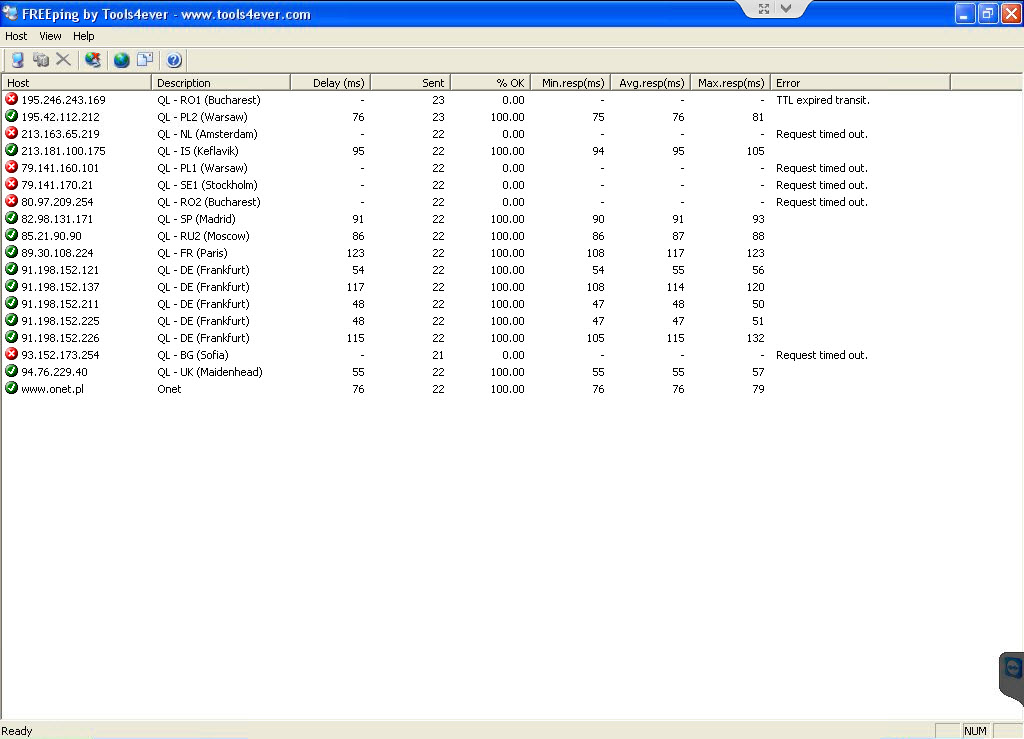The image size is (1024, 739).
Task: Click the % OK column header
Action: [x=490, y=83]
